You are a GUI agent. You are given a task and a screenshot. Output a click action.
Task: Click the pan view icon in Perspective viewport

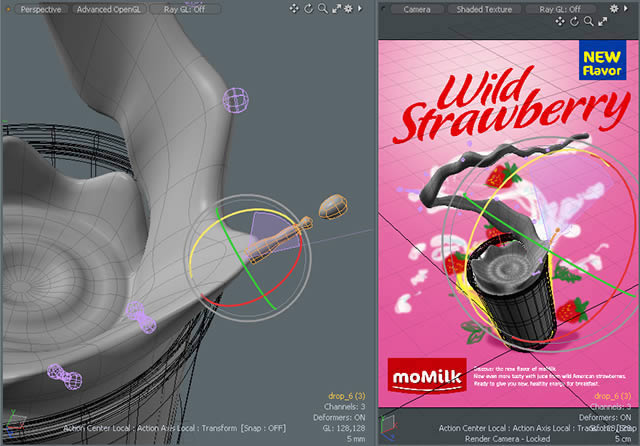294,9
